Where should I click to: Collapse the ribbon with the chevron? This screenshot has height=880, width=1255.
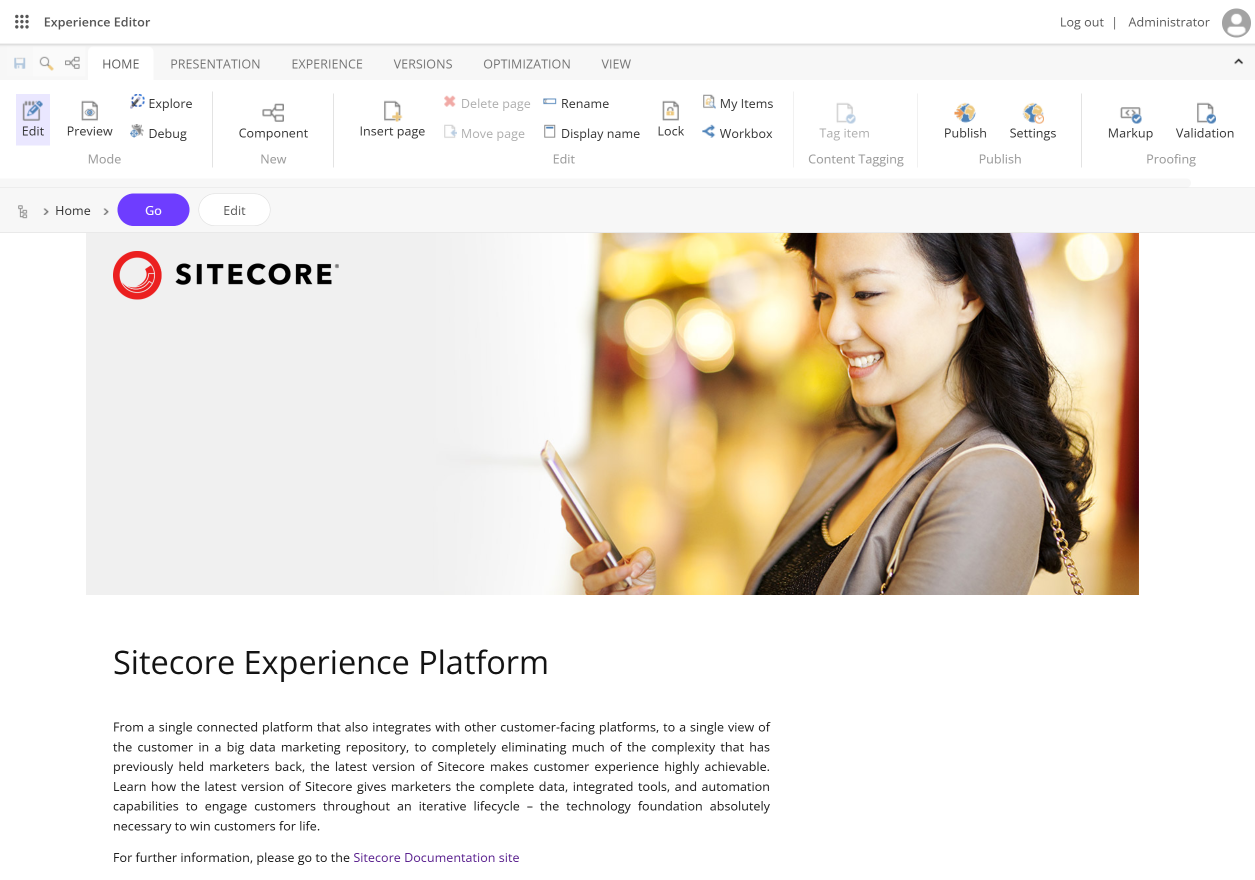pyautogui.click(x=1239, y=62)
